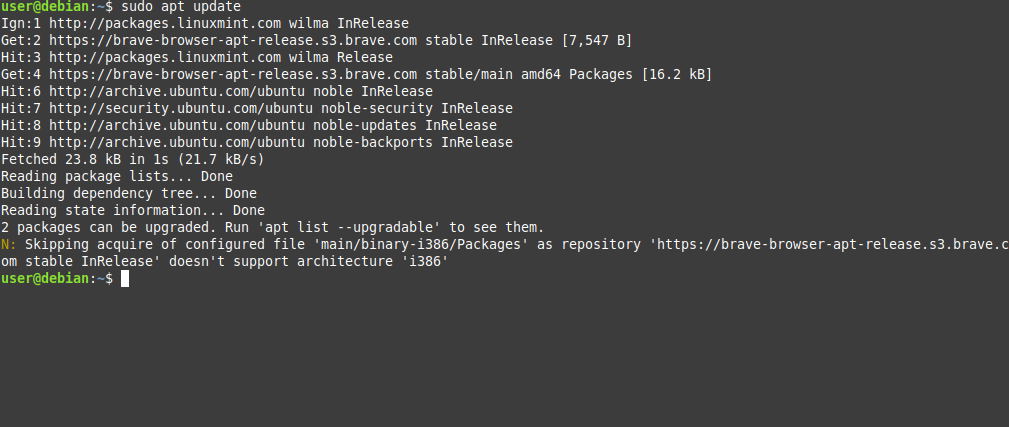Click the '[7,547 B]' size value
Viewport: 1009px width, 427px height.
[x=597, y=41]
